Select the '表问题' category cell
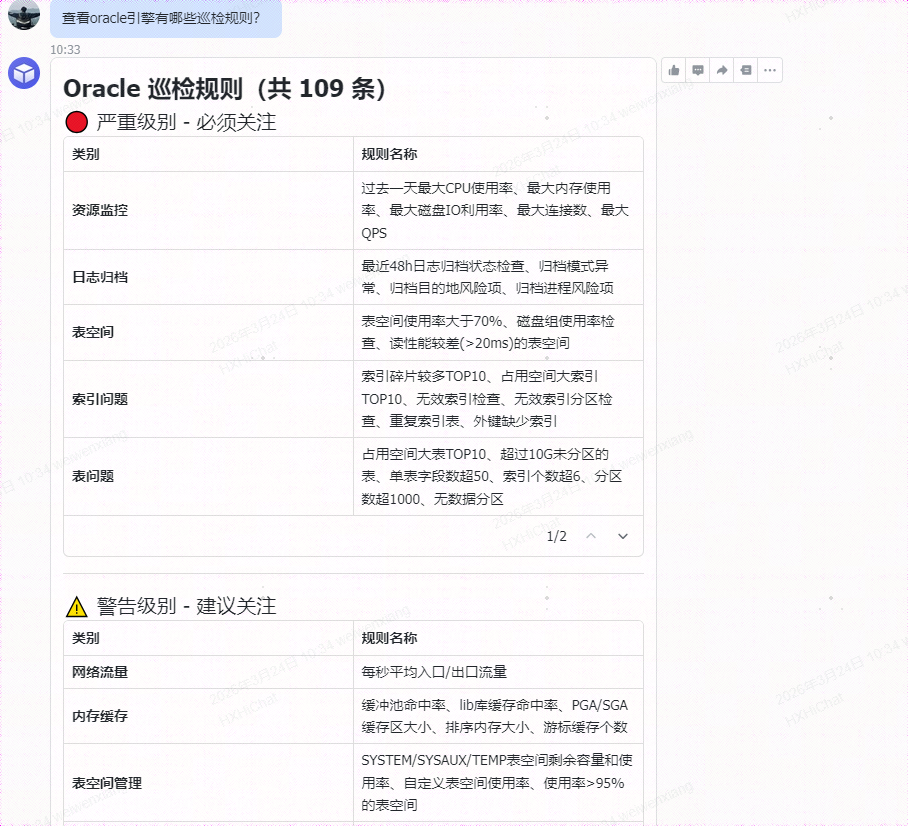This screenshot has height=826, width=908. point(208,477)
